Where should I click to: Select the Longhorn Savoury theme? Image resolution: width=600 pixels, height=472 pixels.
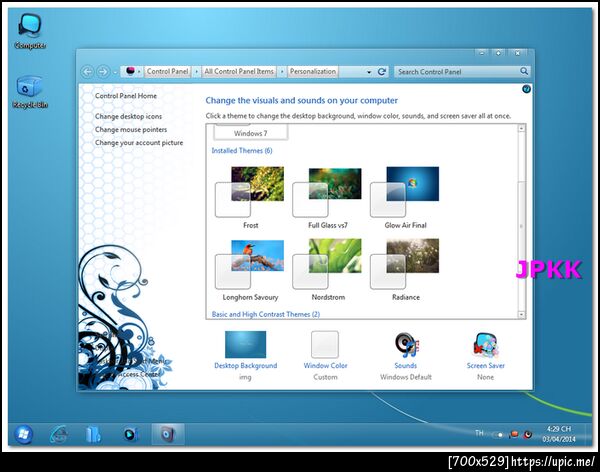pos(250,270)
